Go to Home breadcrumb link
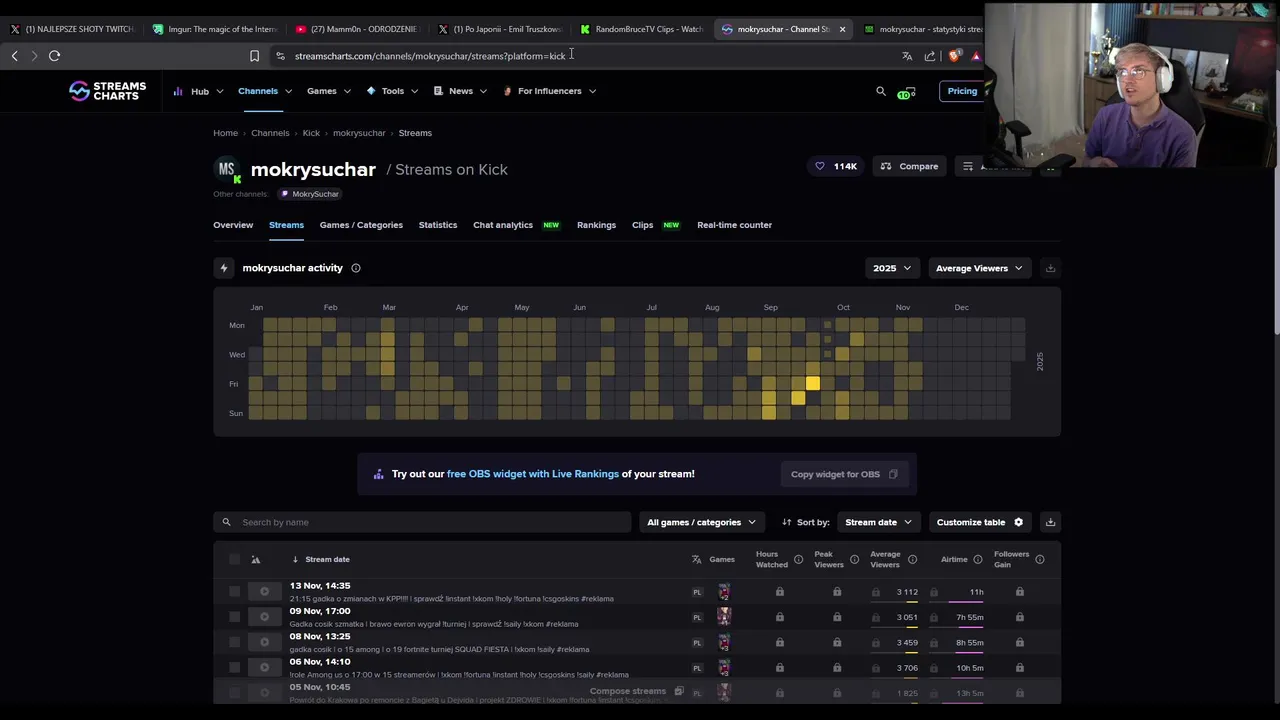The width and height of the screenshot is (1280, 720). pyautogui.click(x=225, y=133)
